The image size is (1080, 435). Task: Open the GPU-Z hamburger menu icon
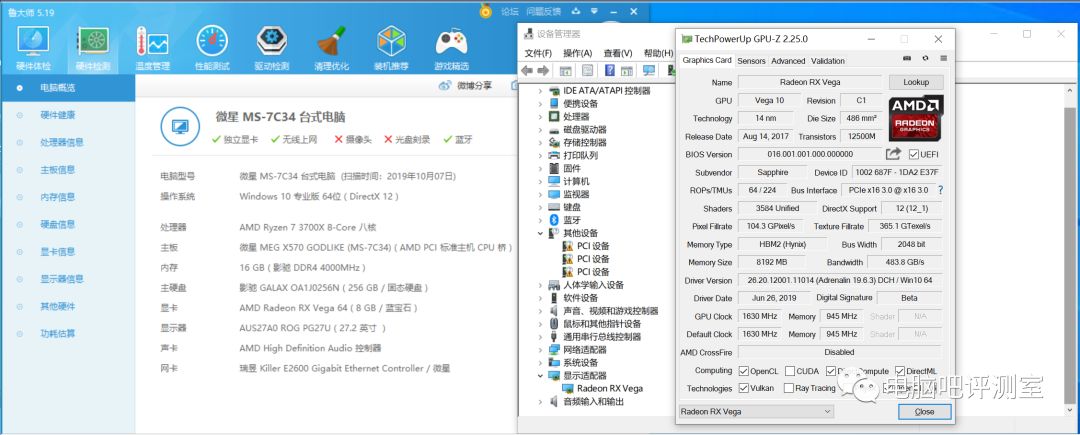click(x=943, y=59)
